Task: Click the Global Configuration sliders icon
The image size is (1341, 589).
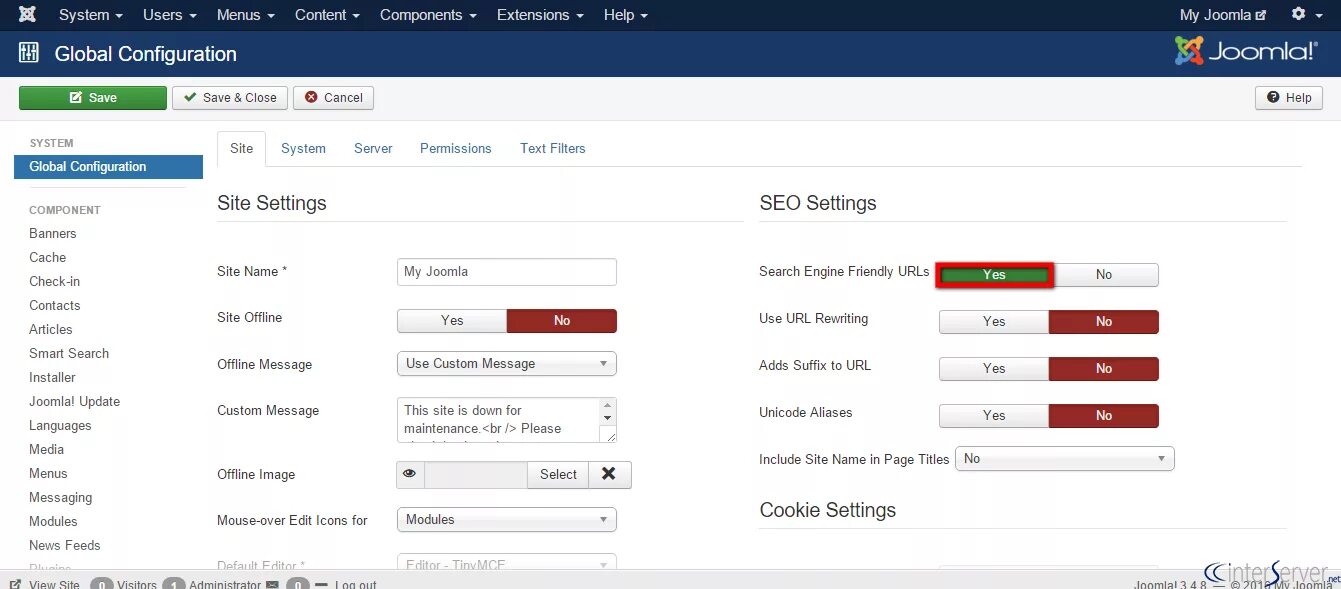Action: tap(28, 54)
